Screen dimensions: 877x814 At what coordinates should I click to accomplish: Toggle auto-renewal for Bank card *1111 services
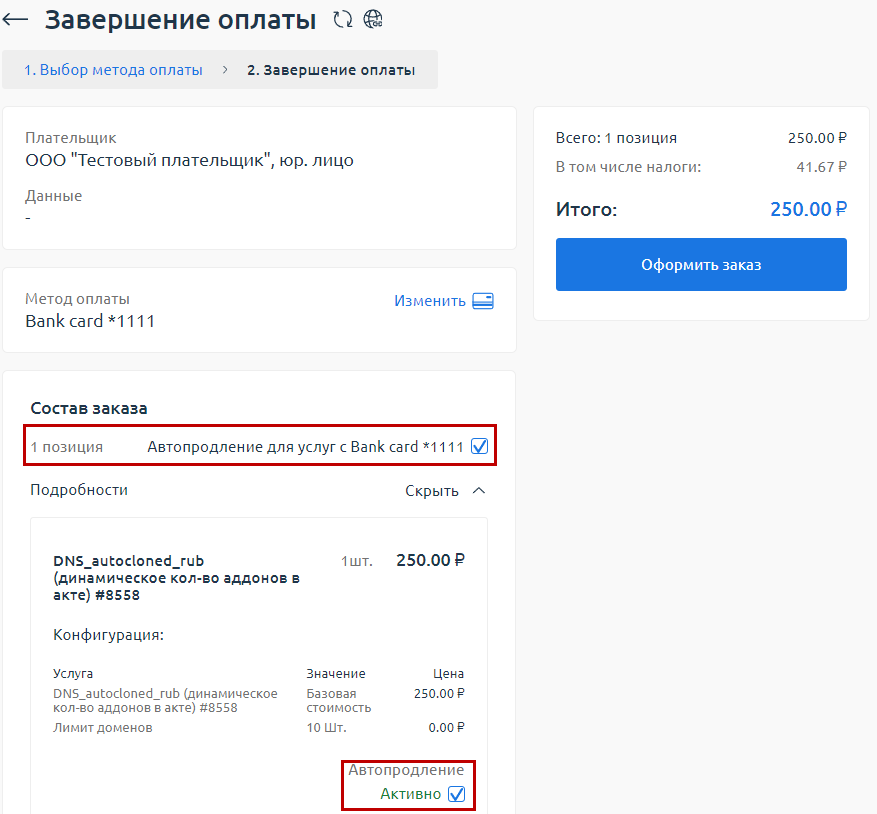tap(479, 447)
